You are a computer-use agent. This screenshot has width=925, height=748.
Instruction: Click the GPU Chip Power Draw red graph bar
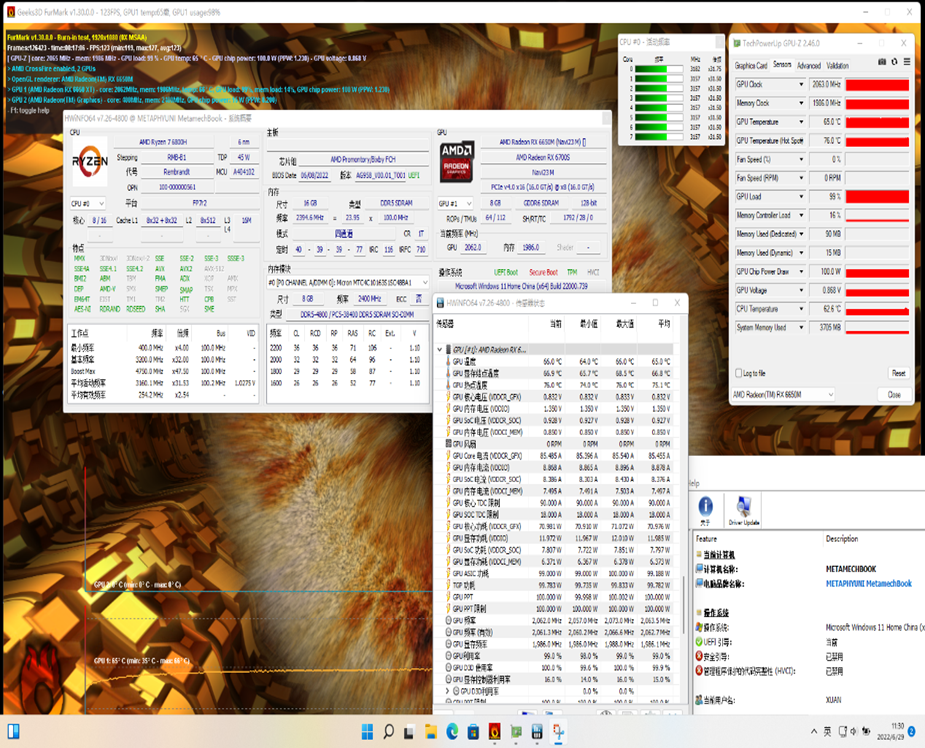tap(877, 271)
